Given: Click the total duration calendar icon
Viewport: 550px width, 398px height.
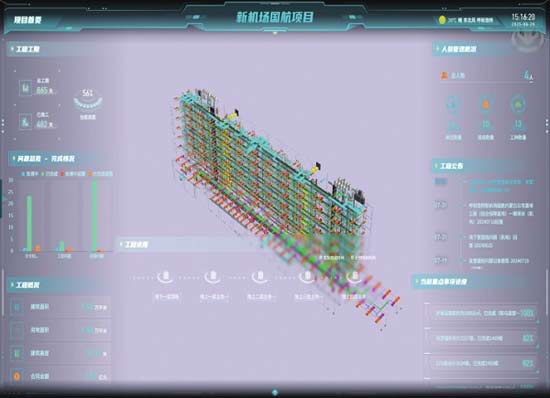Looking at the screenshot, I should tap(25, 87).
